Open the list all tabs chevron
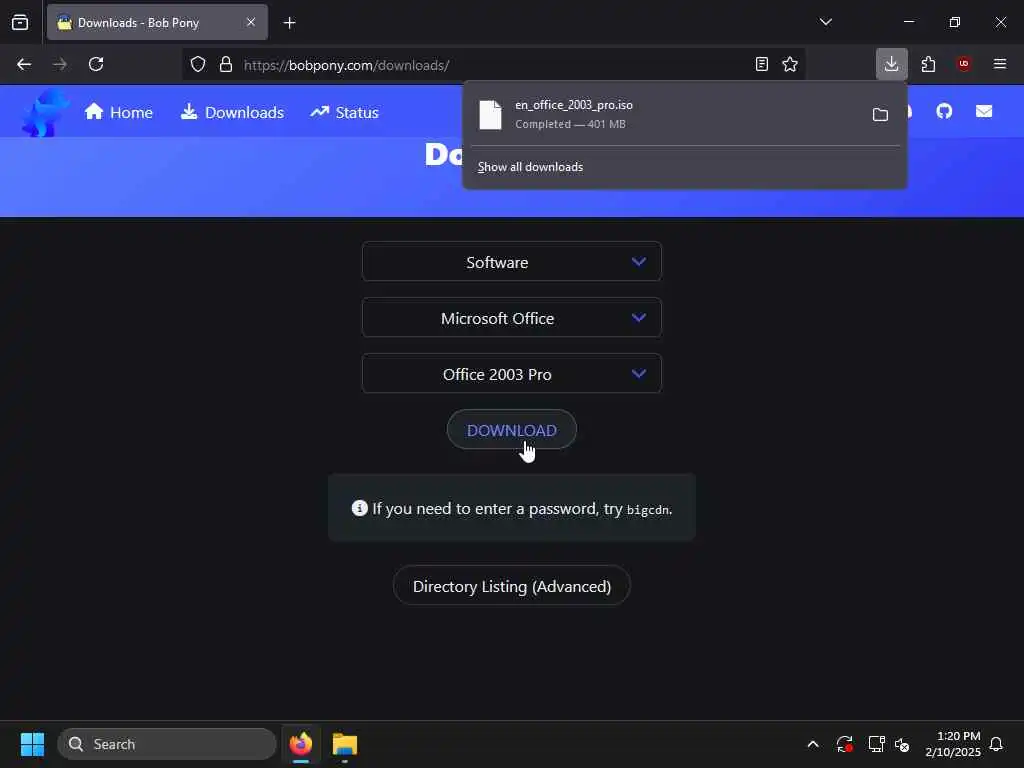Screen dimensions: 1024x768 (x=825, y=22)
